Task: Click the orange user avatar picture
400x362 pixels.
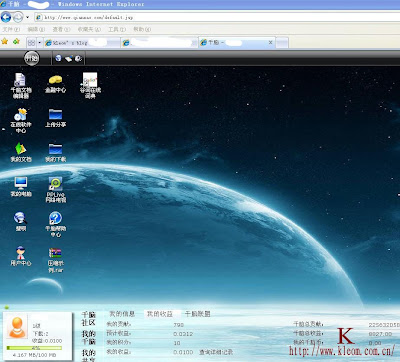Action: (x=17, y=327)
